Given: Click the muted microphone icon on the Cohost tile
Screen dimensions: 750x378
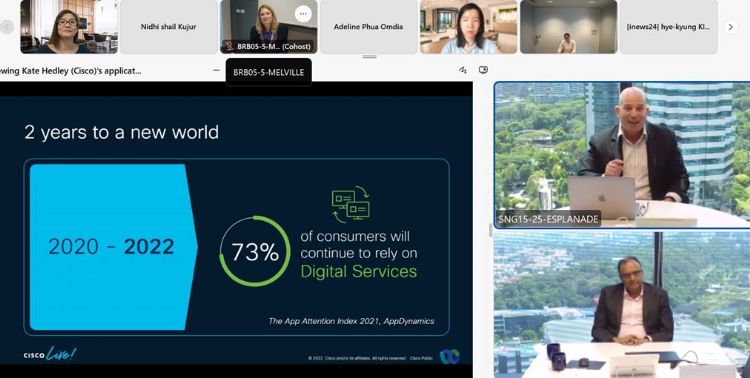Looking at the screenshot, I should pos(230,47).
